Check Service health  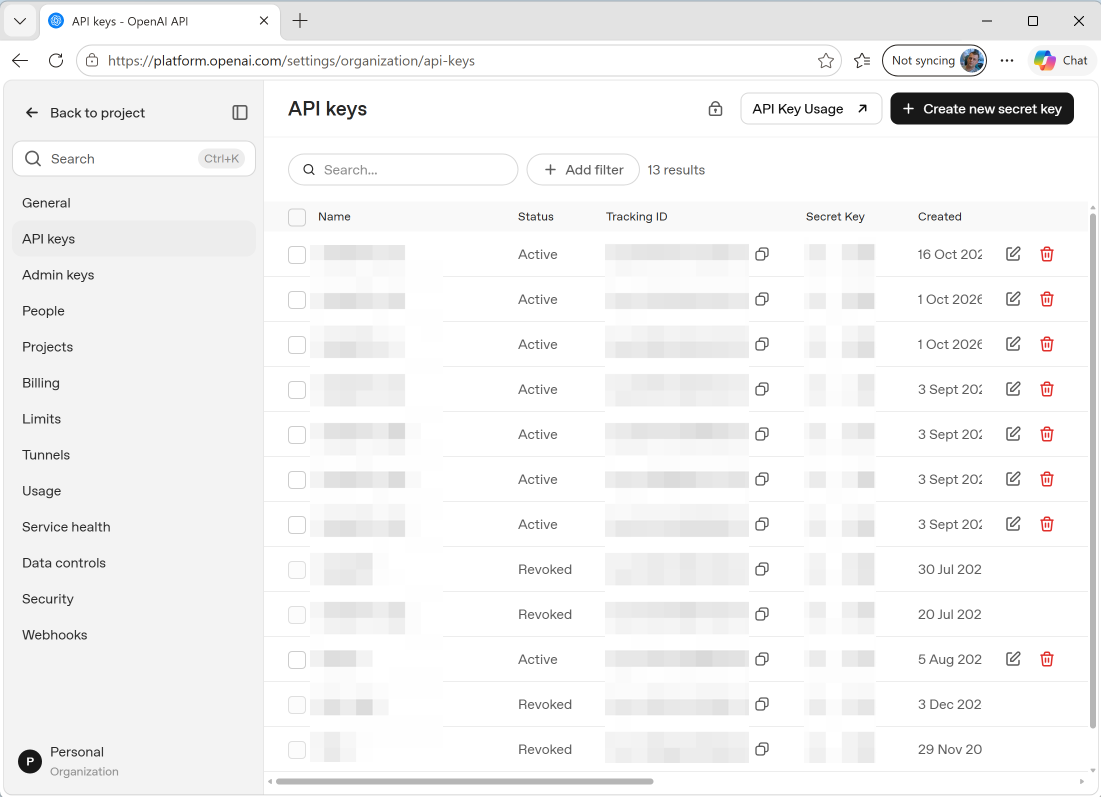134,527
